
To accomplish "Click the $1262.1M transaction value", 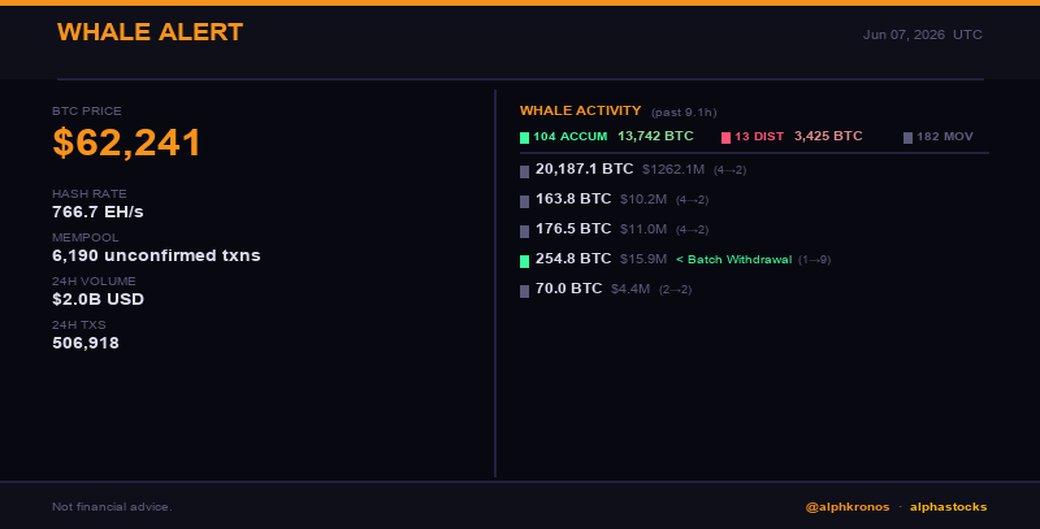I will click(673, 170).
